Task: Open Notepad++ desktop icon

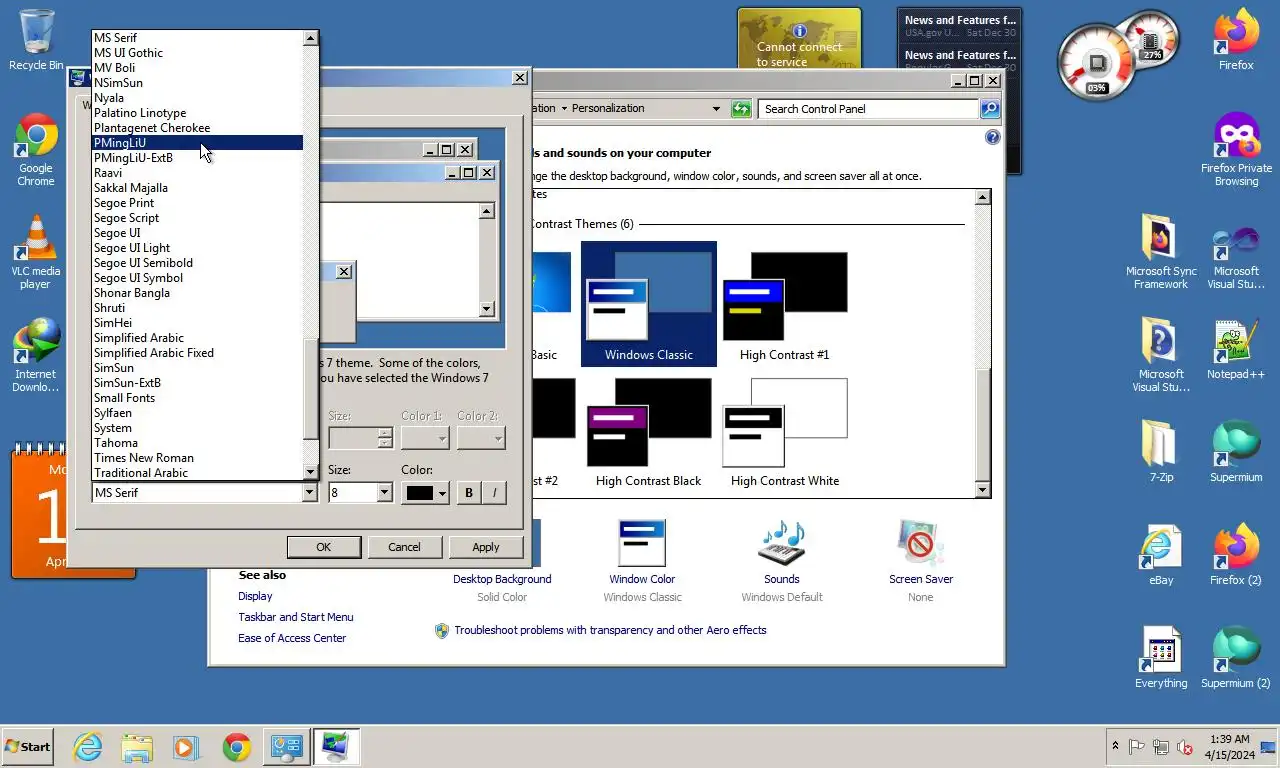Action: pos(1236,350)
